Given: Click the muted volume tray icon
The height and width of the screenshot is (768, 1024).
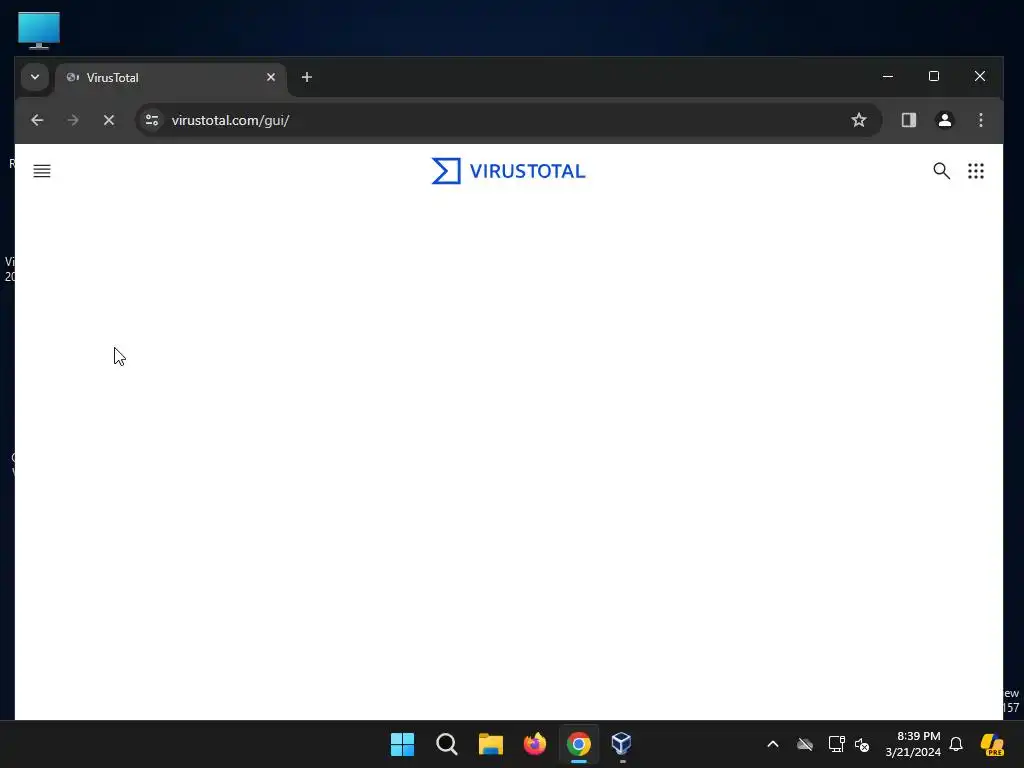Looking at the screenshot, I should tap(862, 744).
